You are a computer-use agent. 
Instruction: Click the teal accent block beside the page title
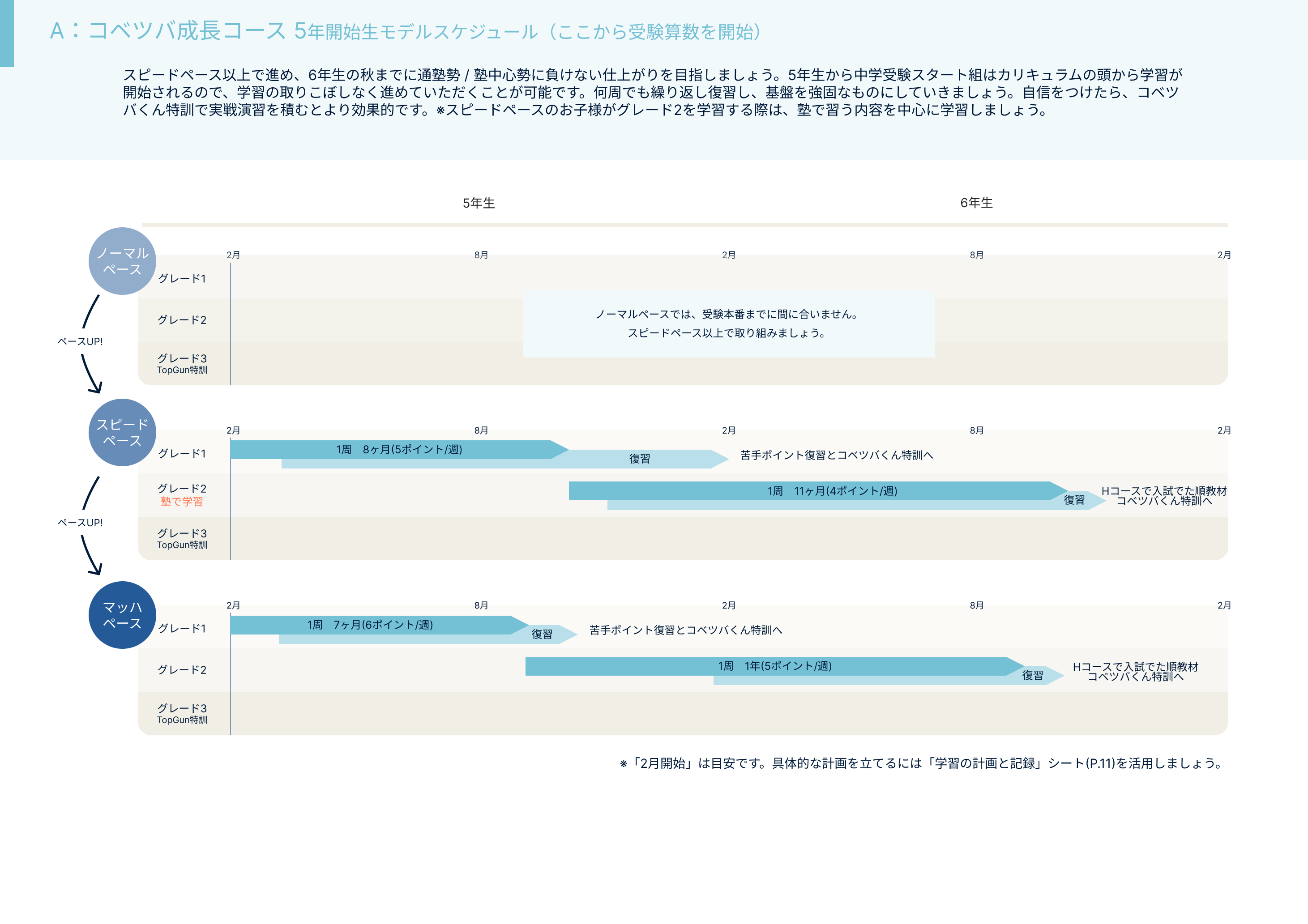(x=7, y=33)
